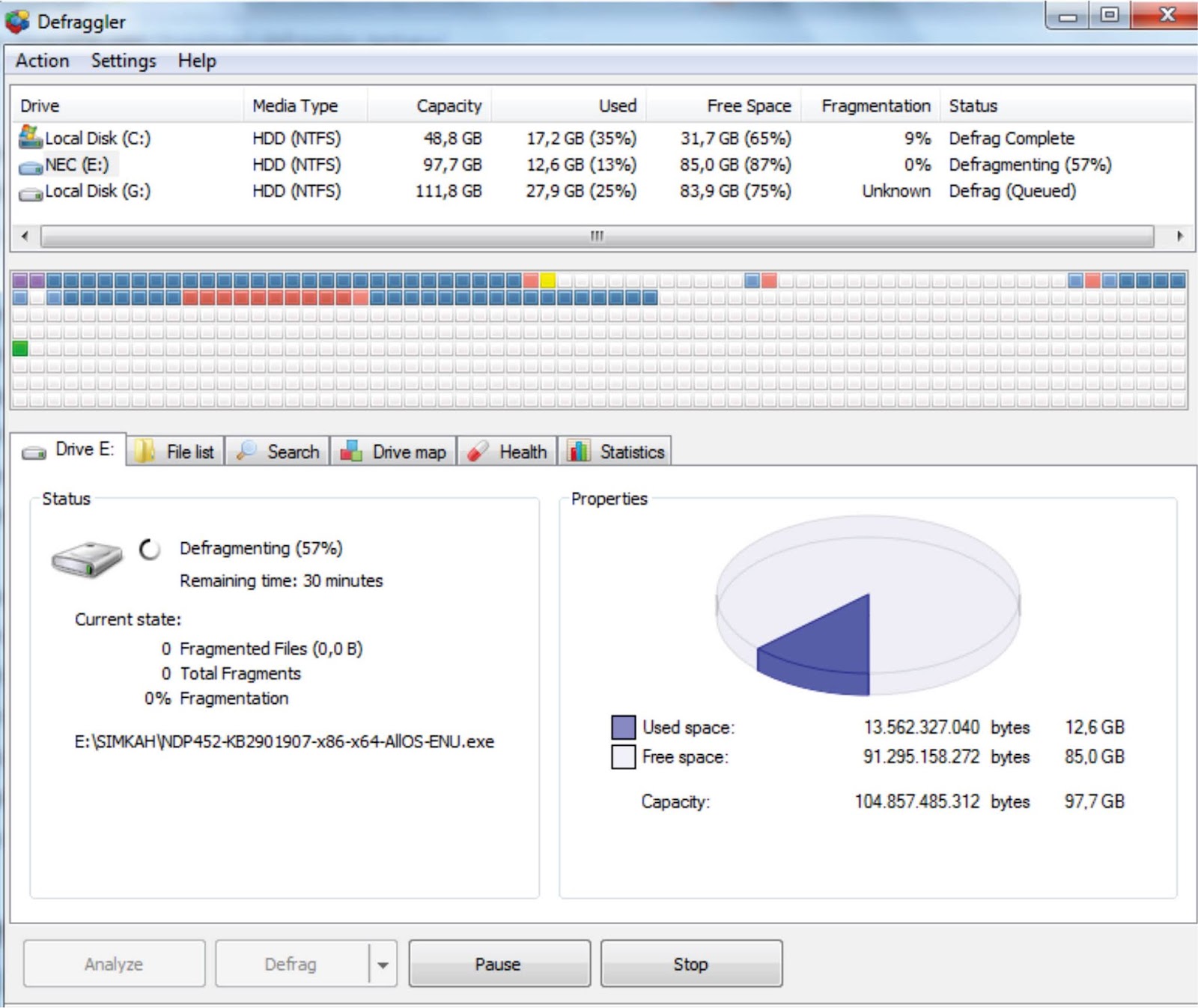This screenshot has height=1008, width=1198.
Task: Select the Local Disk (C:) row
Action: point(603,139)
